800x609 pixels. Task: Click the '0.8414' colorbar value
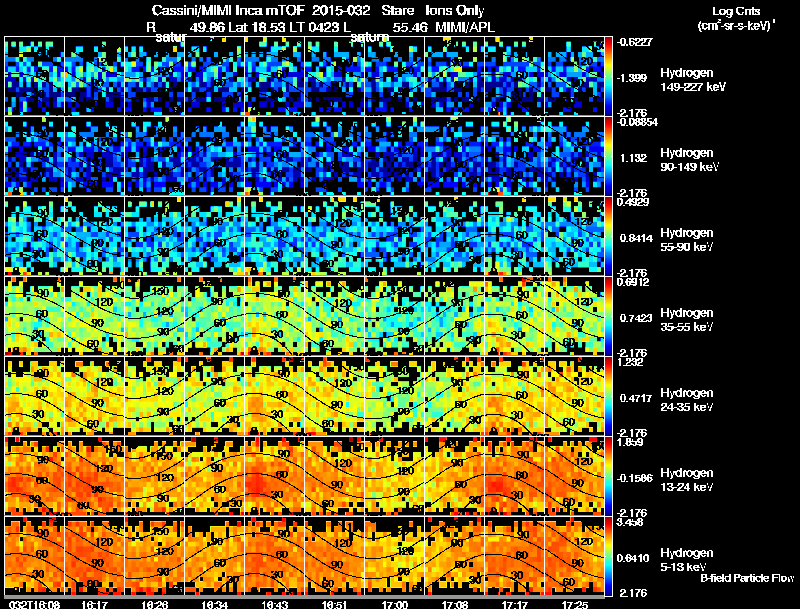click(x=636, y=238)
